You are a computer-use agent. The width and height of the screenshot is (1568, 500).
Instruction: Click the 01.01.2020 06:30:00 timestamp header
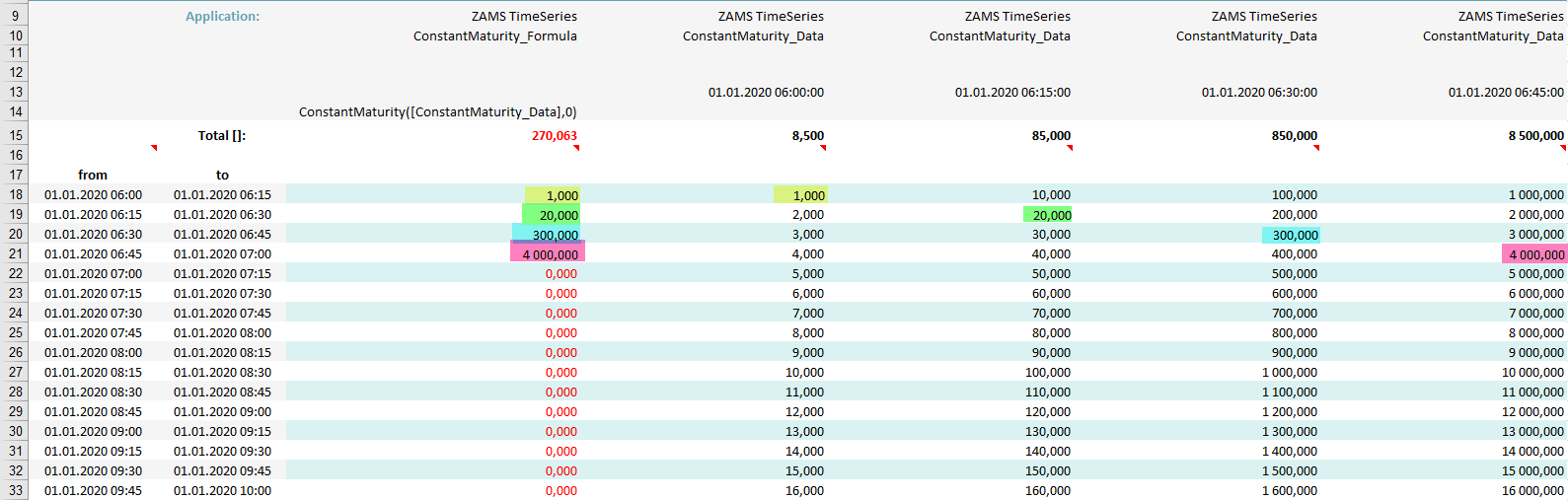[x=1259, y=93]
